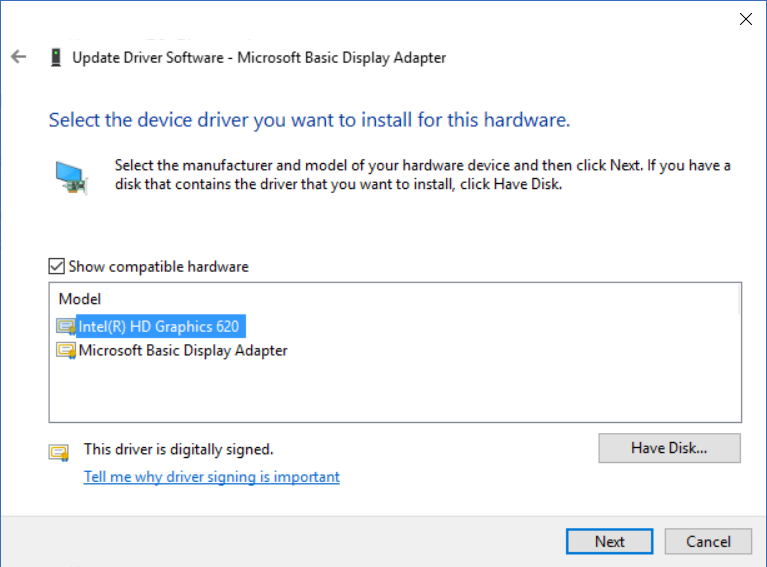Click the Microsoft Basic Display Adapter driver icon
767x567 pixels.
coord(66,350)
